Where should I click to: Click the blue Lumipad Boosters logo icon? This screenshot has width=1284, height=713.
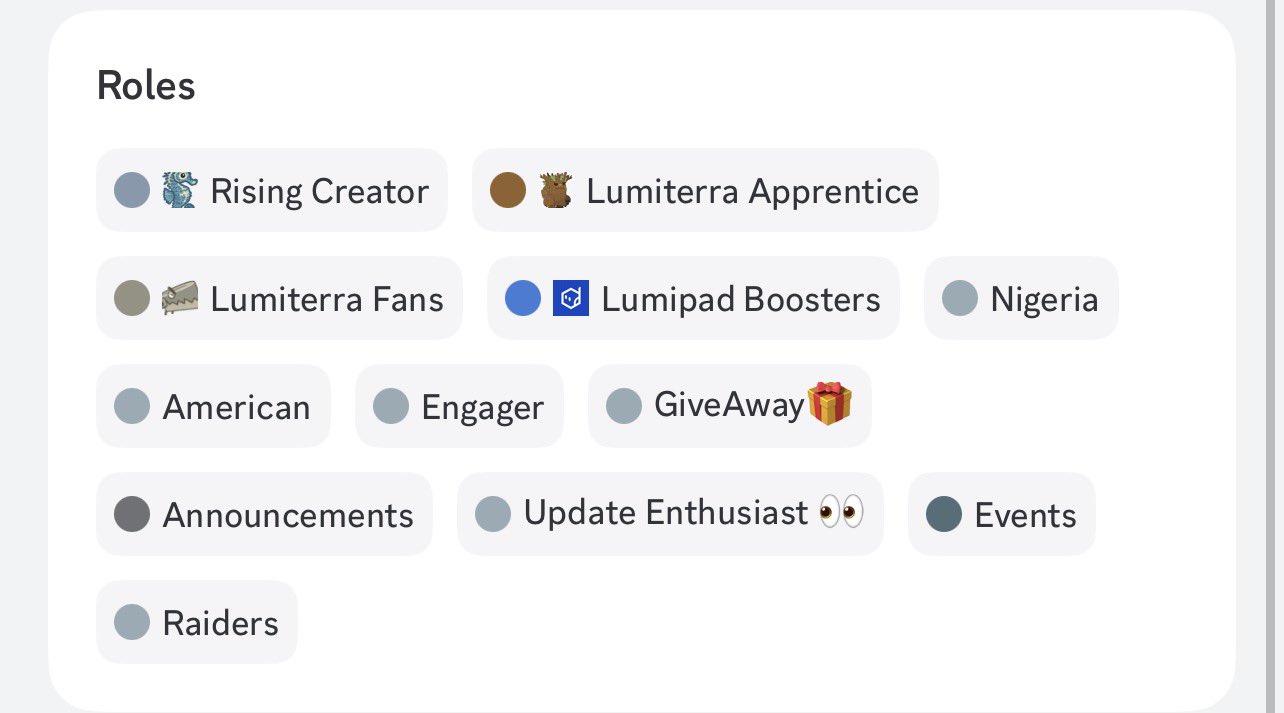[x=571, y=298]
